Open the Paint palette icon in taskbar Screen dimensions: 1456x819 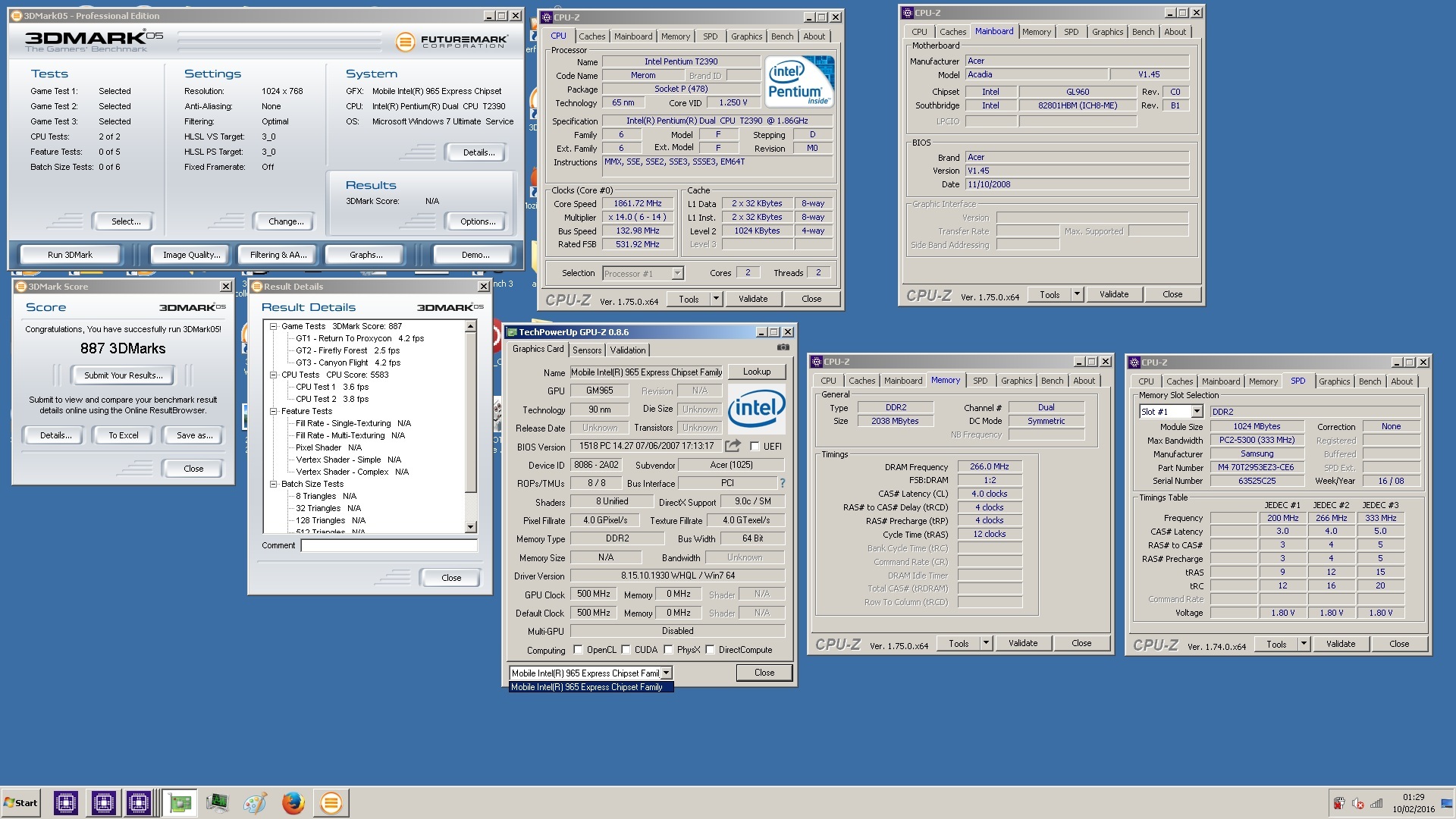[x=255, y=802]
